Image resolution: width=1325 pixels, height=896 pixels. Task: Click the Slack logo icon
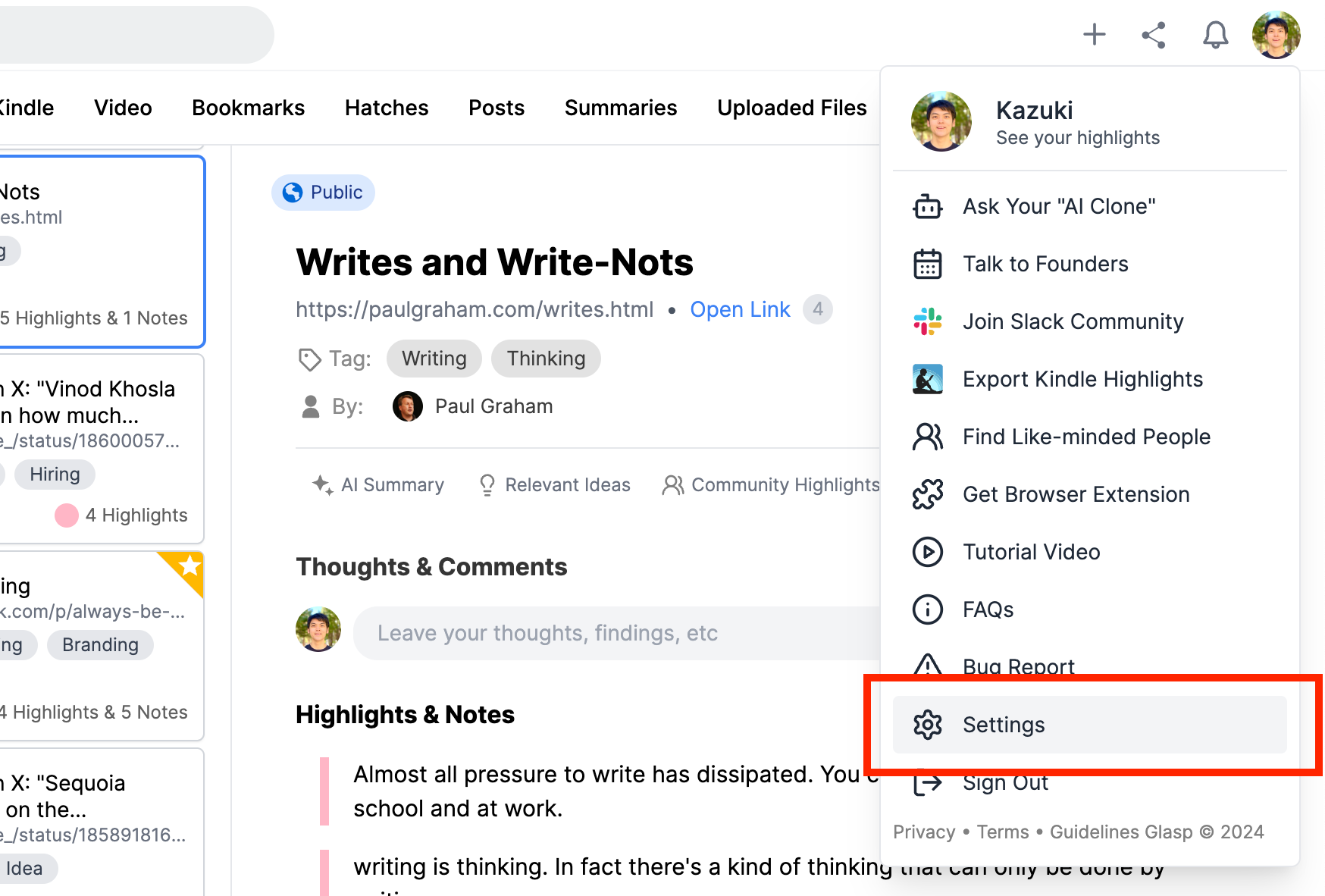pyautogui.click(x=928, y=321)
